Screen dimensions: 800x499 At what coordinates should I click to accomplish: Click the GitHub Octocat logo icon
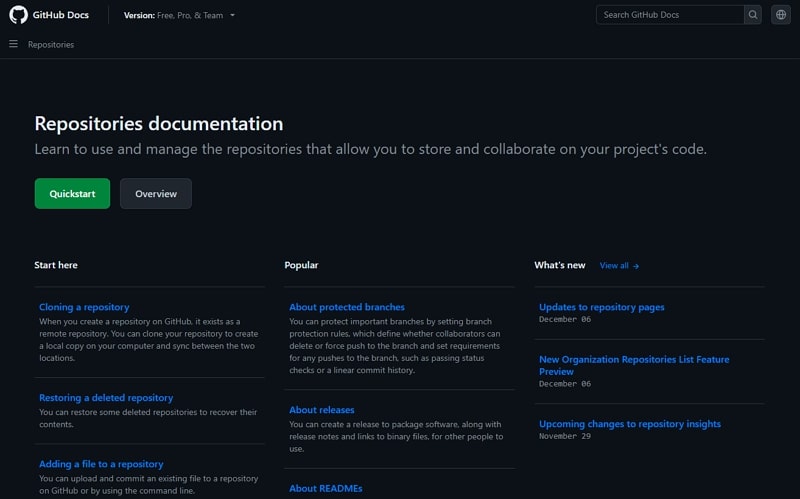pos(18,15)
